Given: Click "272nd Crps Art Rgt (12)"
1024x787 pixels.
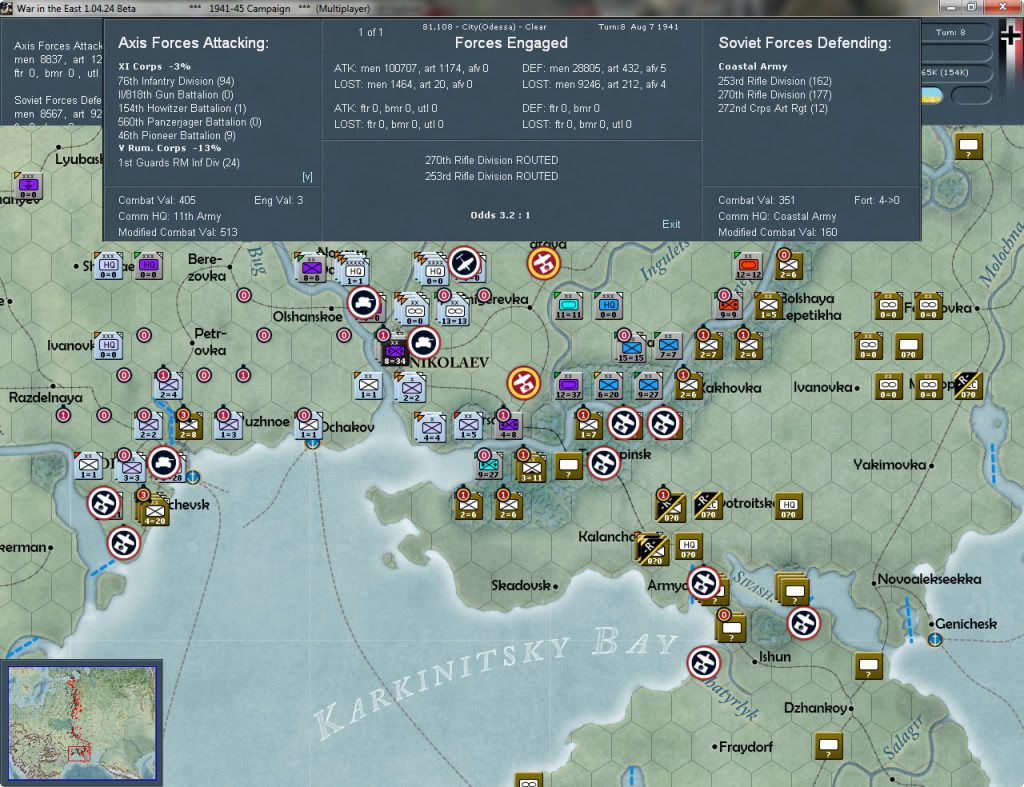Looking at the screenshot, I should (x=773, y=108).
